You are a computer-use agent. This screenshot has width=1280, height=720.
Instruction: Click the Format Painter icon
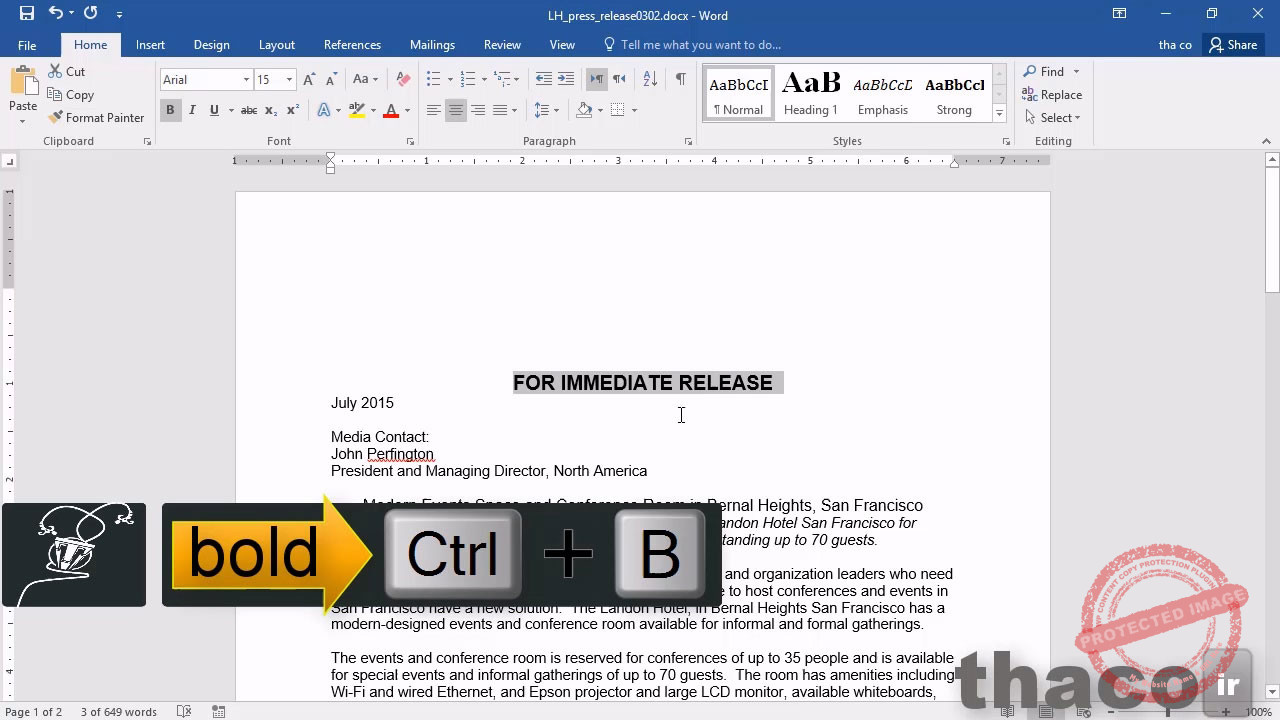pos(56,117)
